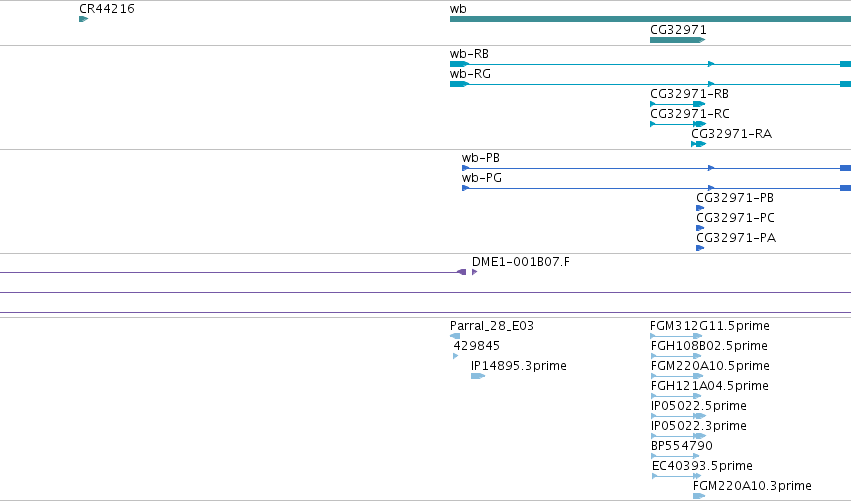Click the Parral_28_E03 EST glyph

tap(455, 336)
